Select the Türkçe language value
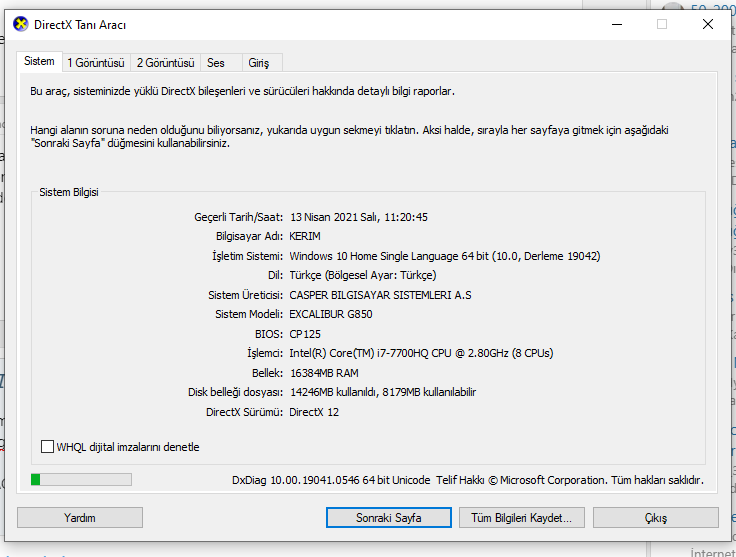 (363, 275)
